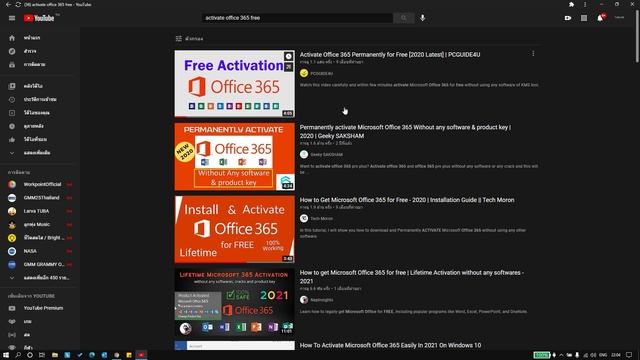Play Free Activation Office 365 thumbnail
The width and height of the screenshot is (640, 360).
click(235, 84)
